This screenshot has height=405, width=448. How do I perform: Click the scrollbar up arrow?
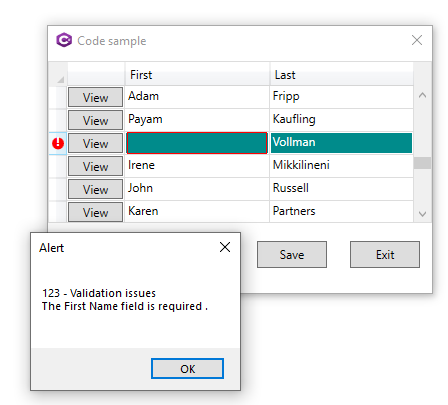422,95
